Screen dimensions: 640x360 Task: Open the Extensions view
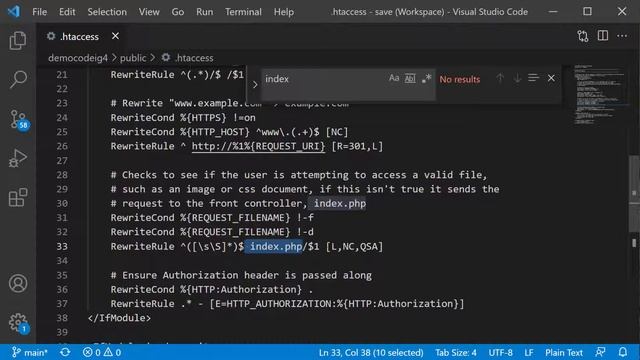18,198
